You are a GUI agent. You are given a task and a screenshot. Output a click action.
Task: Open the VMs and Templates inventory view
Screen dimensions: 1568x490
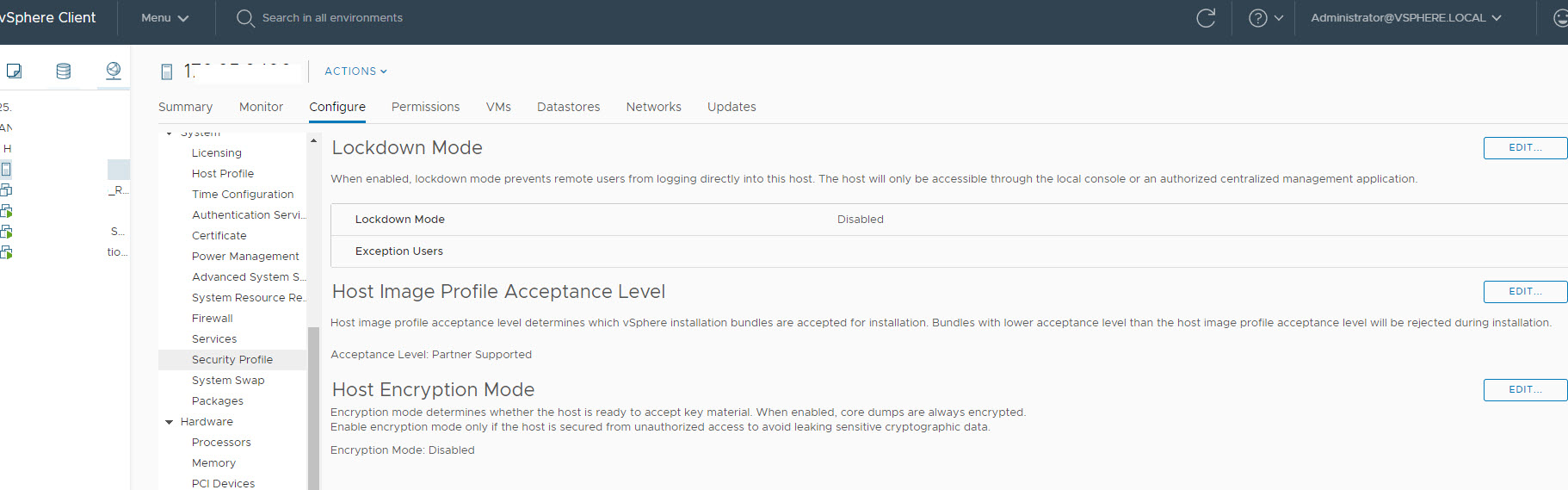pos(14,71)
